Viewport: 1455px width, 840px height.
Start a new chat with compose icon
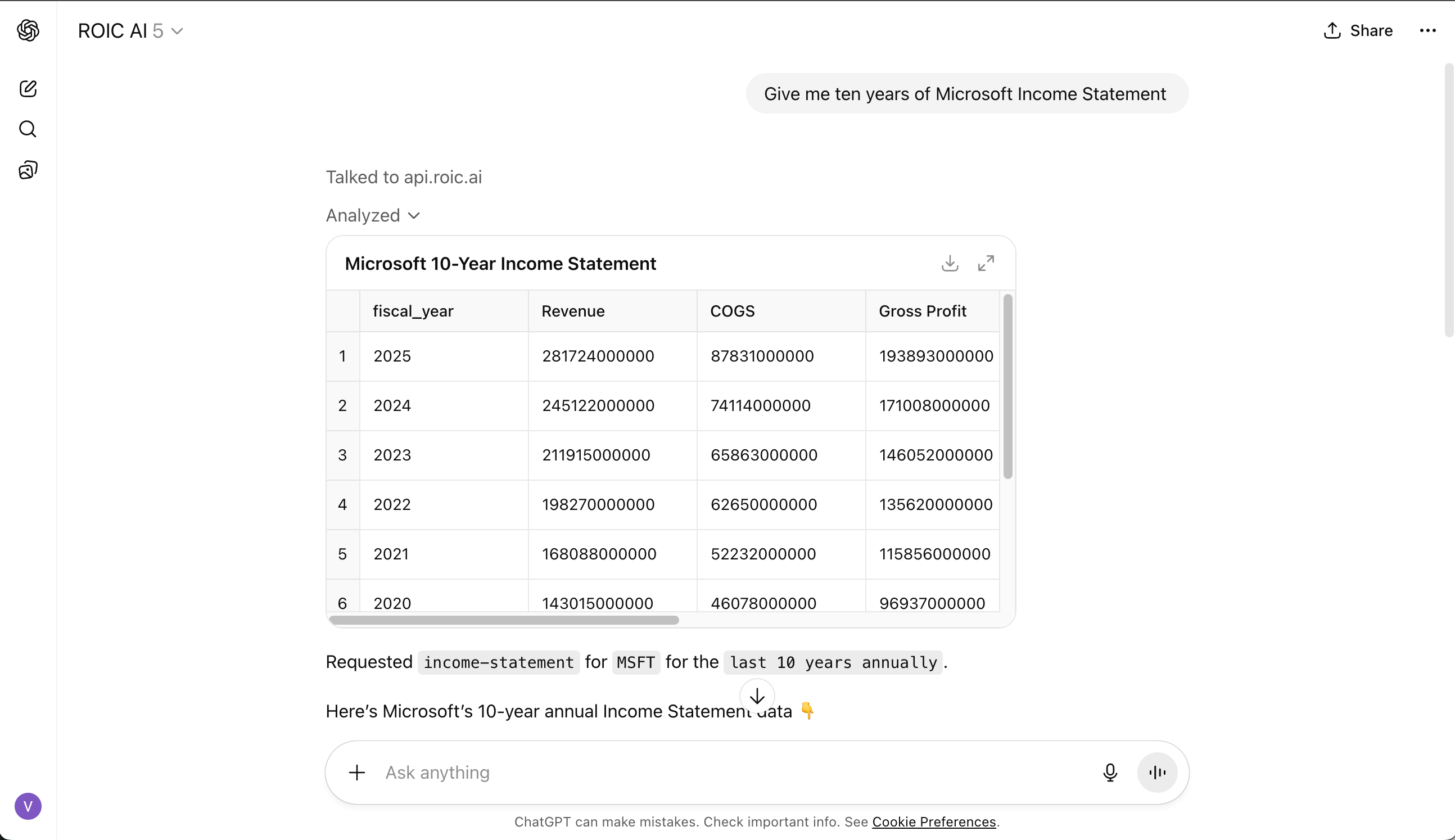click(28, 88)
